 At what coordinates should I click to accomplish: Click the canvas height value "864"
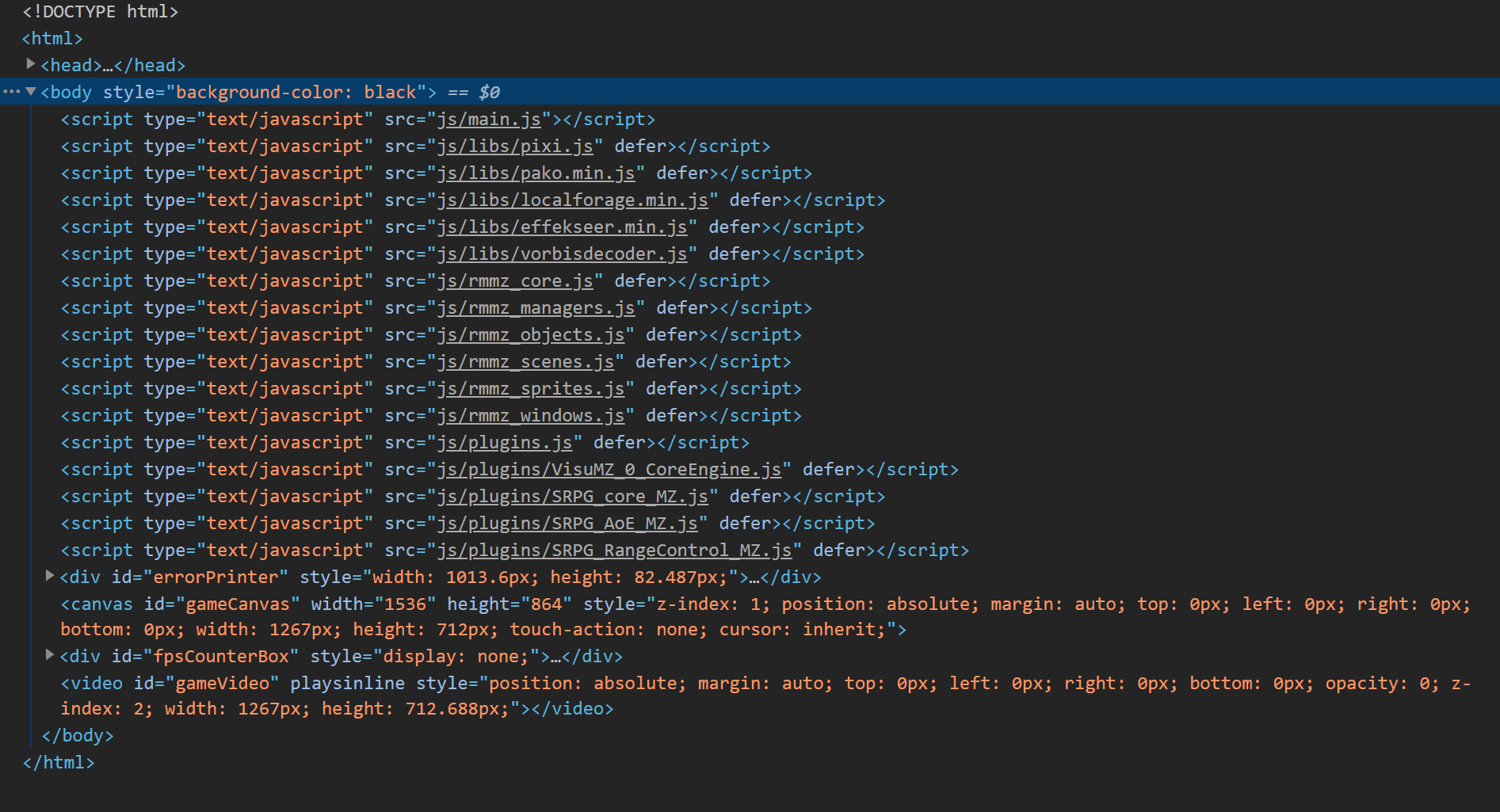point(546,604)
